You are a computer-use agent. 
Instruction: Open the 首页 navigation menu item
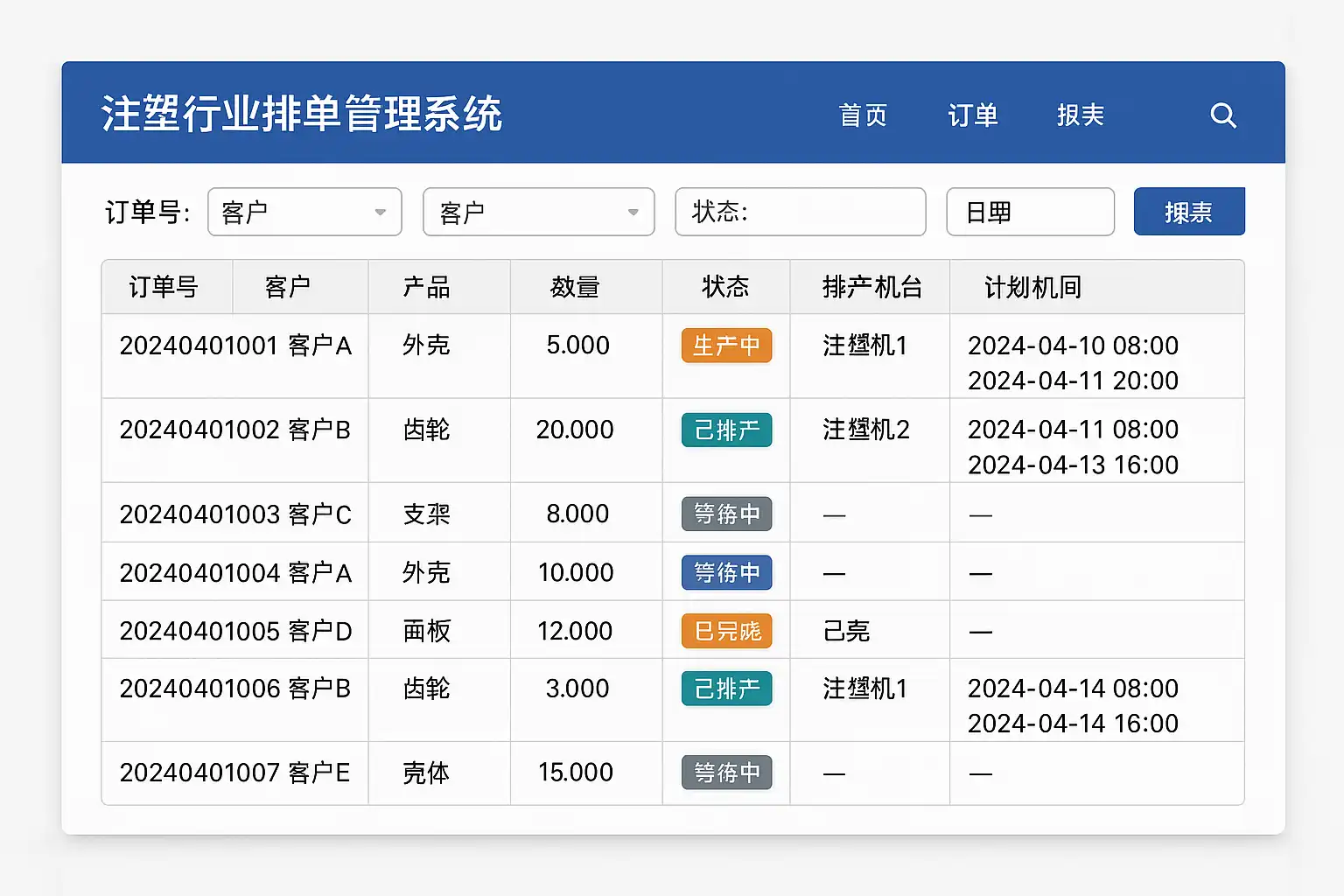click(863, 115)
